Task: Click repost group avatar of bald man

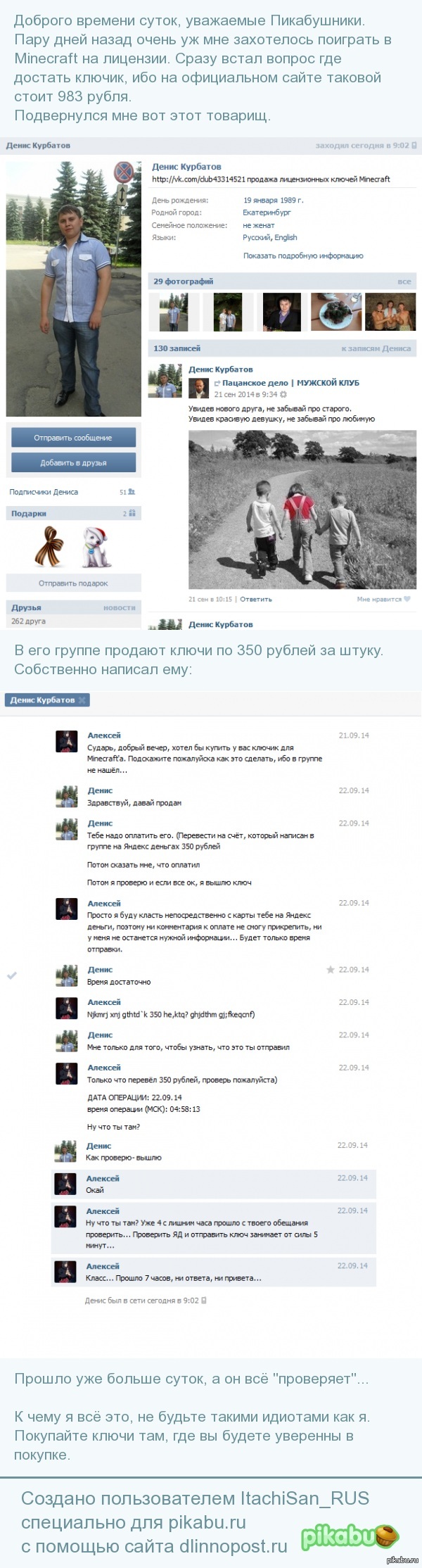Action: click(x=199, y=388)
